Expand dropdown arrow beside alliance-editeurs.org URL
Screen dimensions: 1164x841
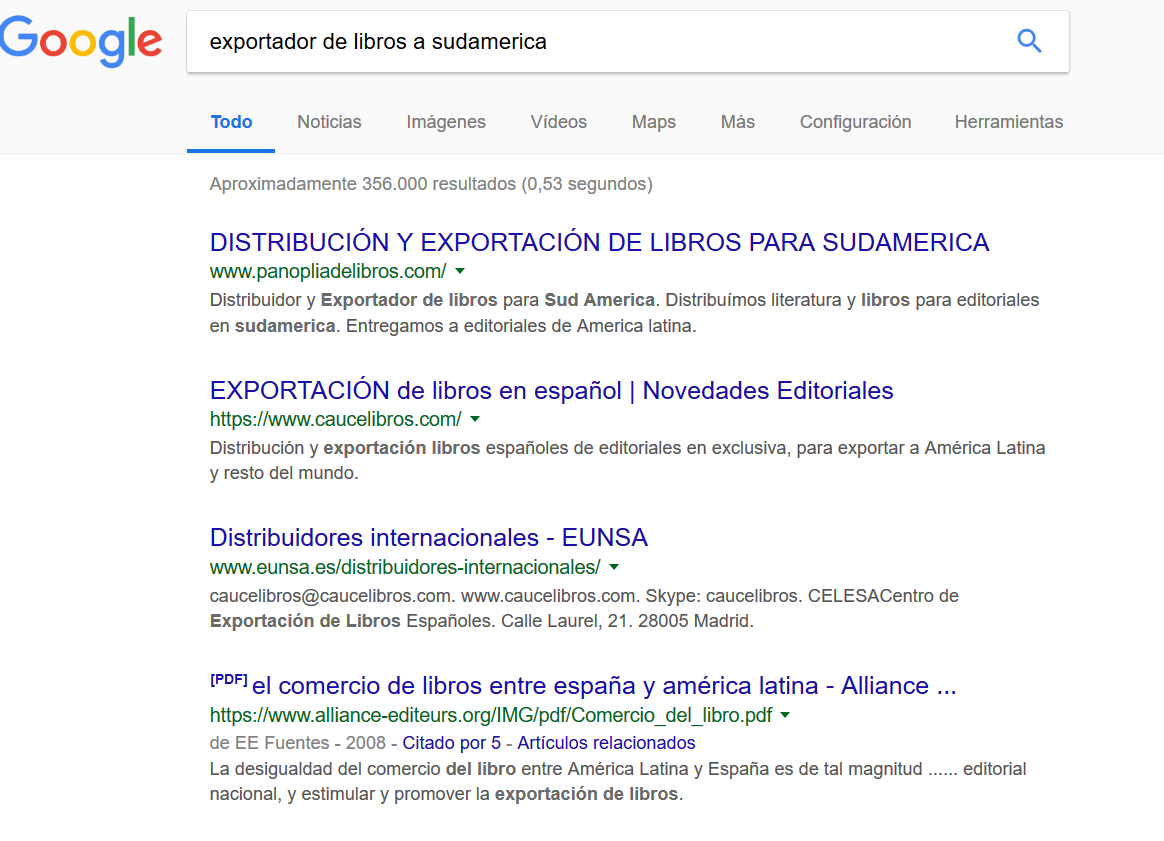pyautogui.click(x=785, y=716)
